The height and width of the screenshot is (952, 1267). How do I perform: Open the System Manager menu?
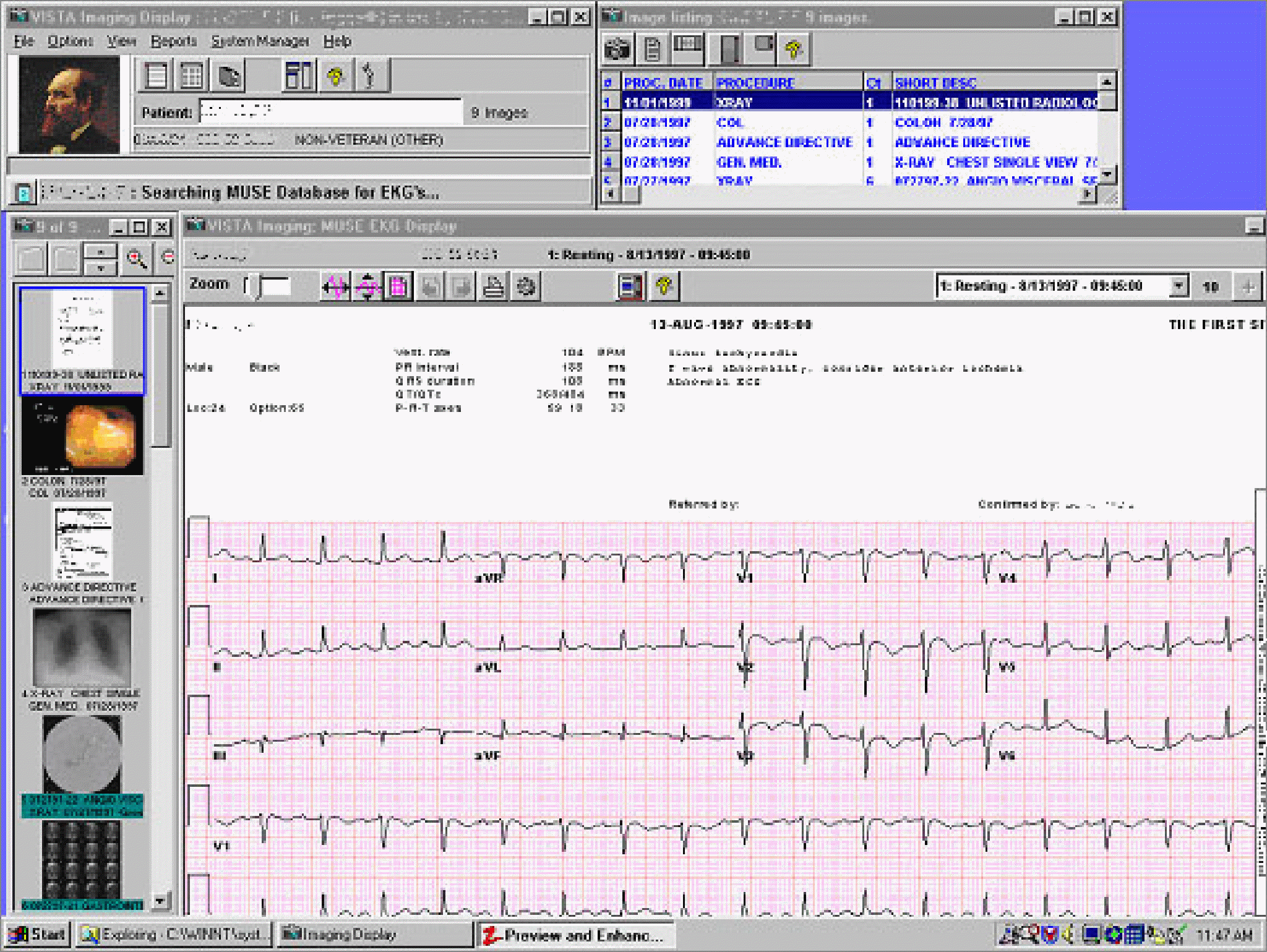click(x=260, y=41)
